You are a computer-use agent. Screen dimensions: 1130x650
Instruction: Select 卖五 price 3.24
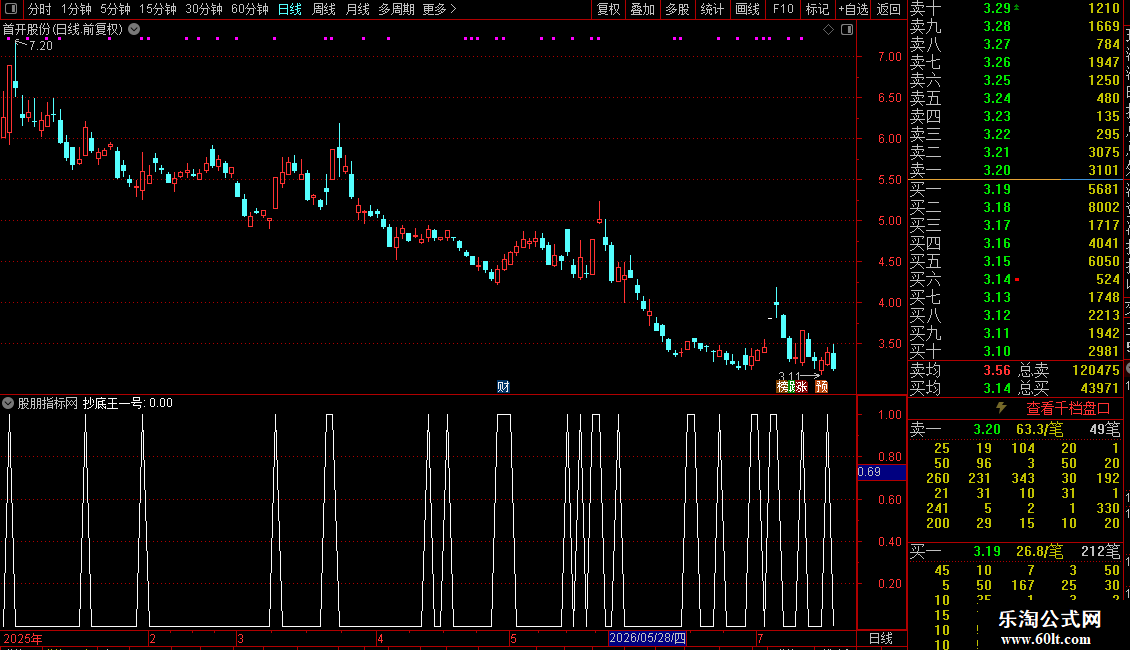point(997,99)
